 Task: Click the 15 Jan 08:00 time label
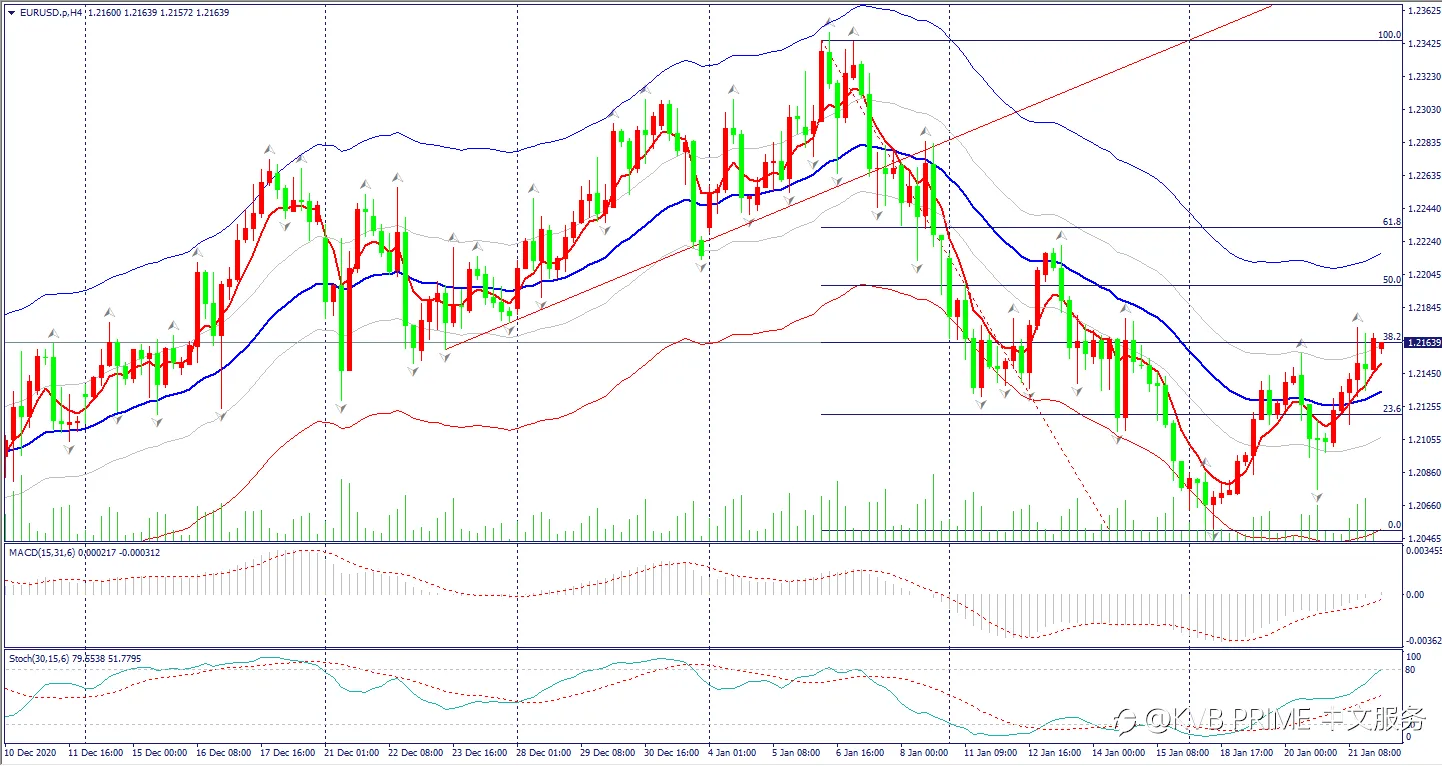(1184, 751)
